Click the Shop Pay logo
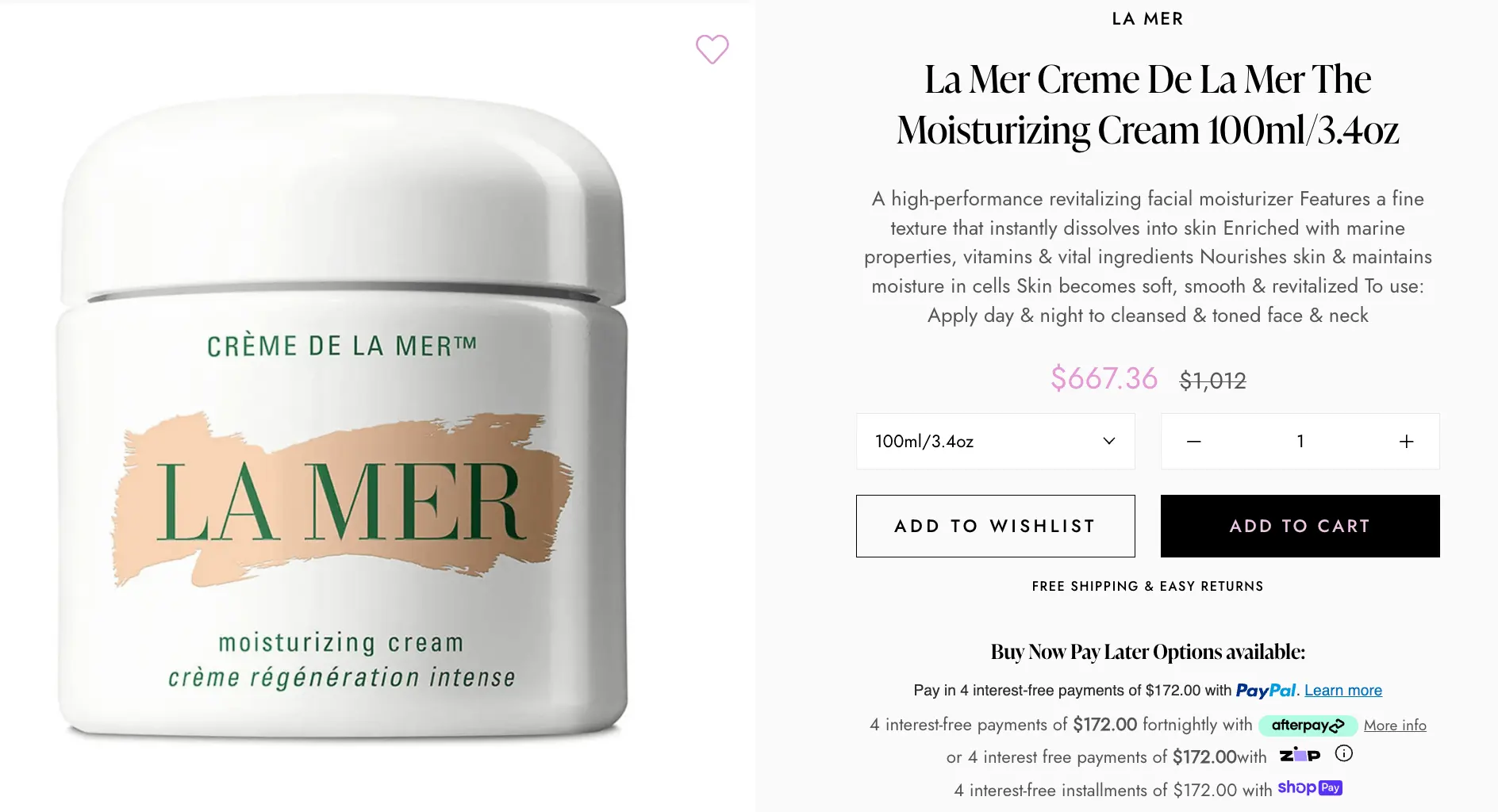Screen dimensions: 1498x812 (1310, 787)
